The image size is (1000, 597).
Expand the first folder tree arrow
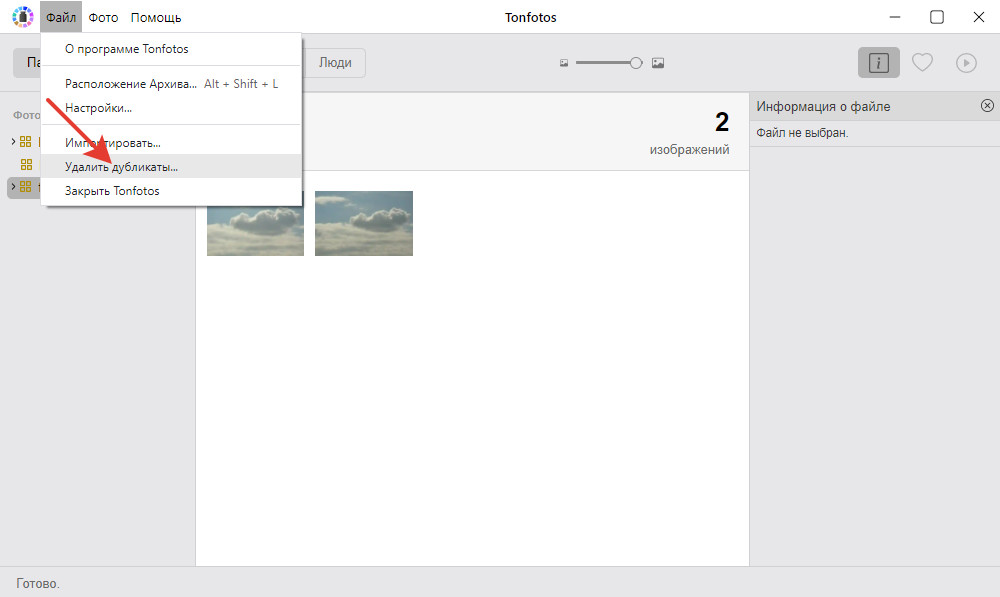coord(13,141)
